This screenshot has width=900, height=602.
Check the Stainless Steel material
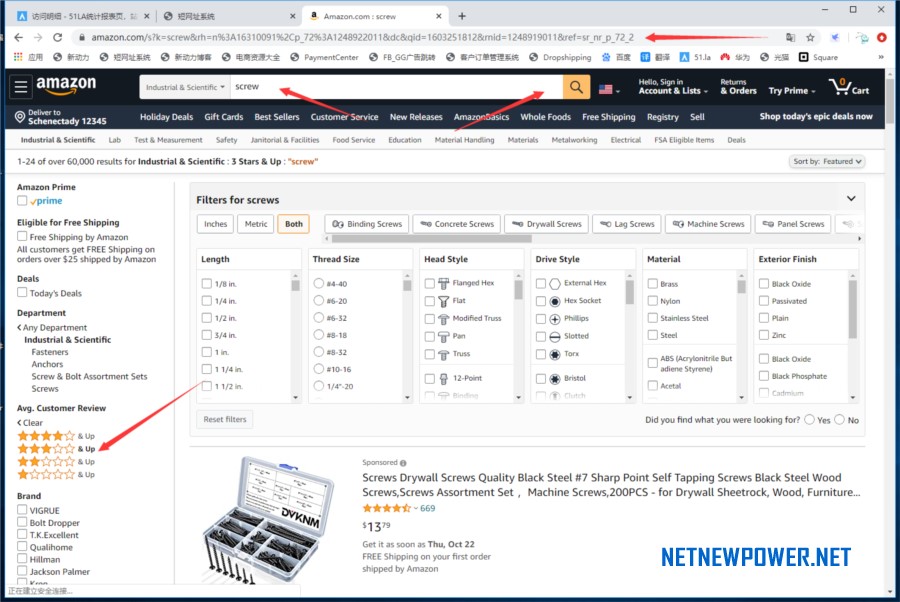click(x=653, y=318)
